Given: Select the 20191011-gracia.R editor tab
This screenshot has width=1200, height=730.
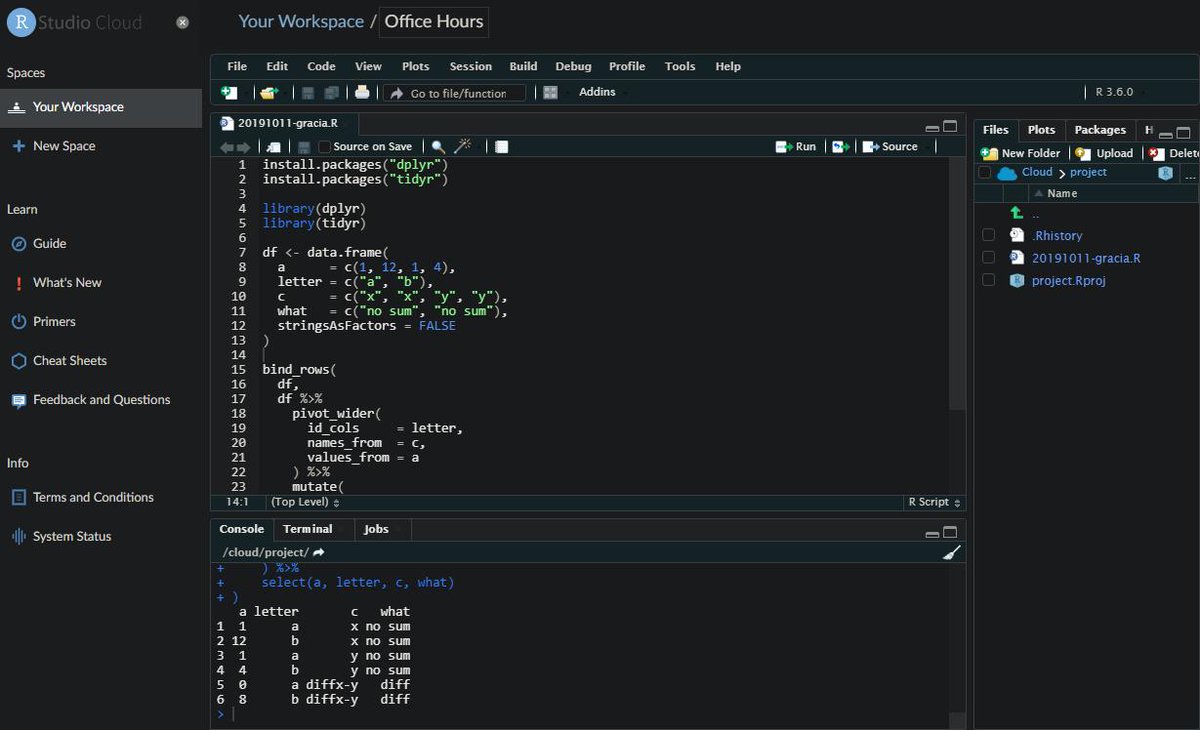Looking at the screenshot, I should [287, 124].
